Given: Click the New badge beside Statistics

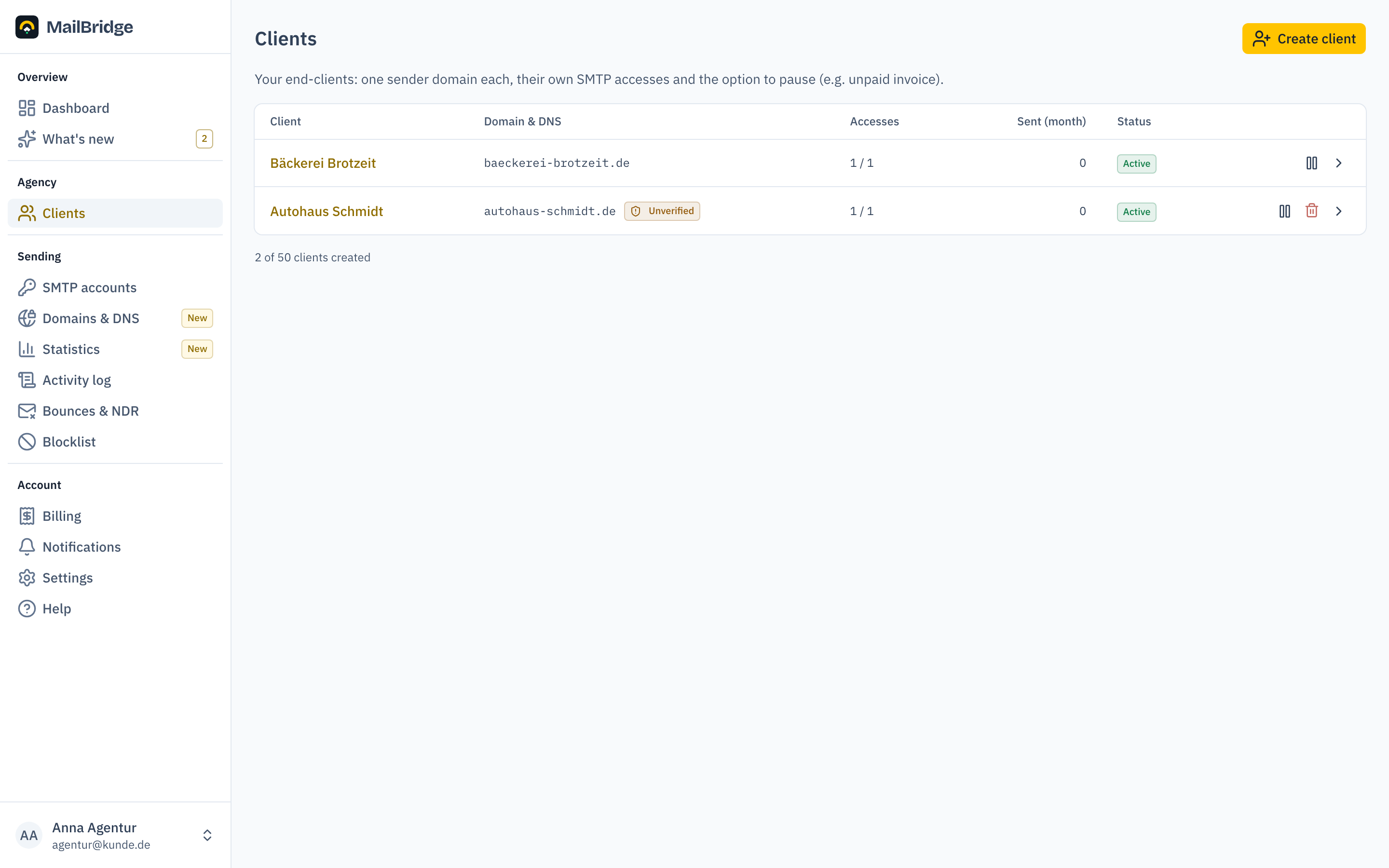Looking at the screenshot, I should [197, 349].
